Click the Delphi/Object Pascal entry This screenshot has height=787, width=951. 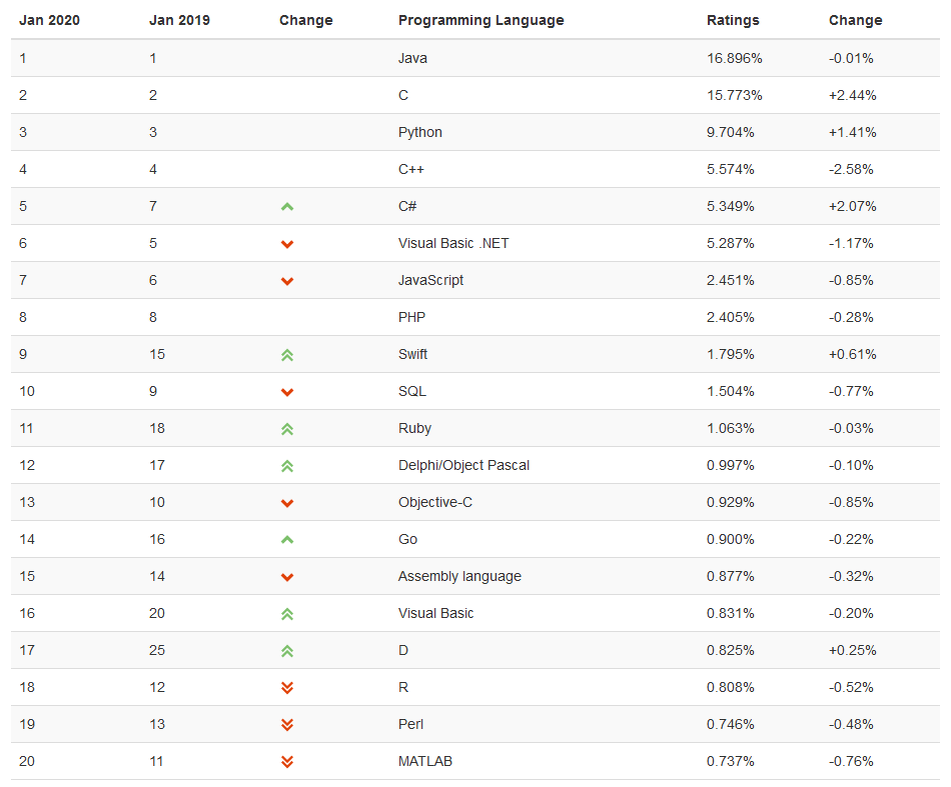[x=463, y=465]
